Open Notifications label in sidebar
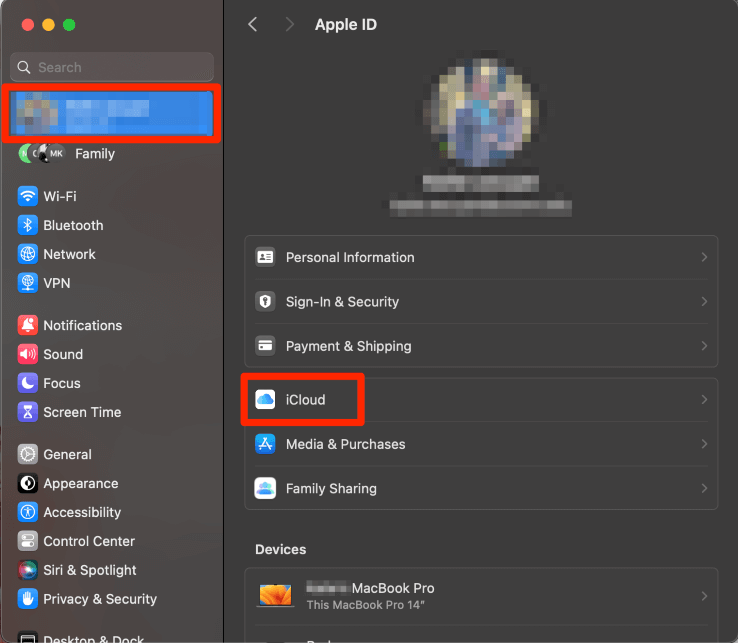 [x=83, y=325]
